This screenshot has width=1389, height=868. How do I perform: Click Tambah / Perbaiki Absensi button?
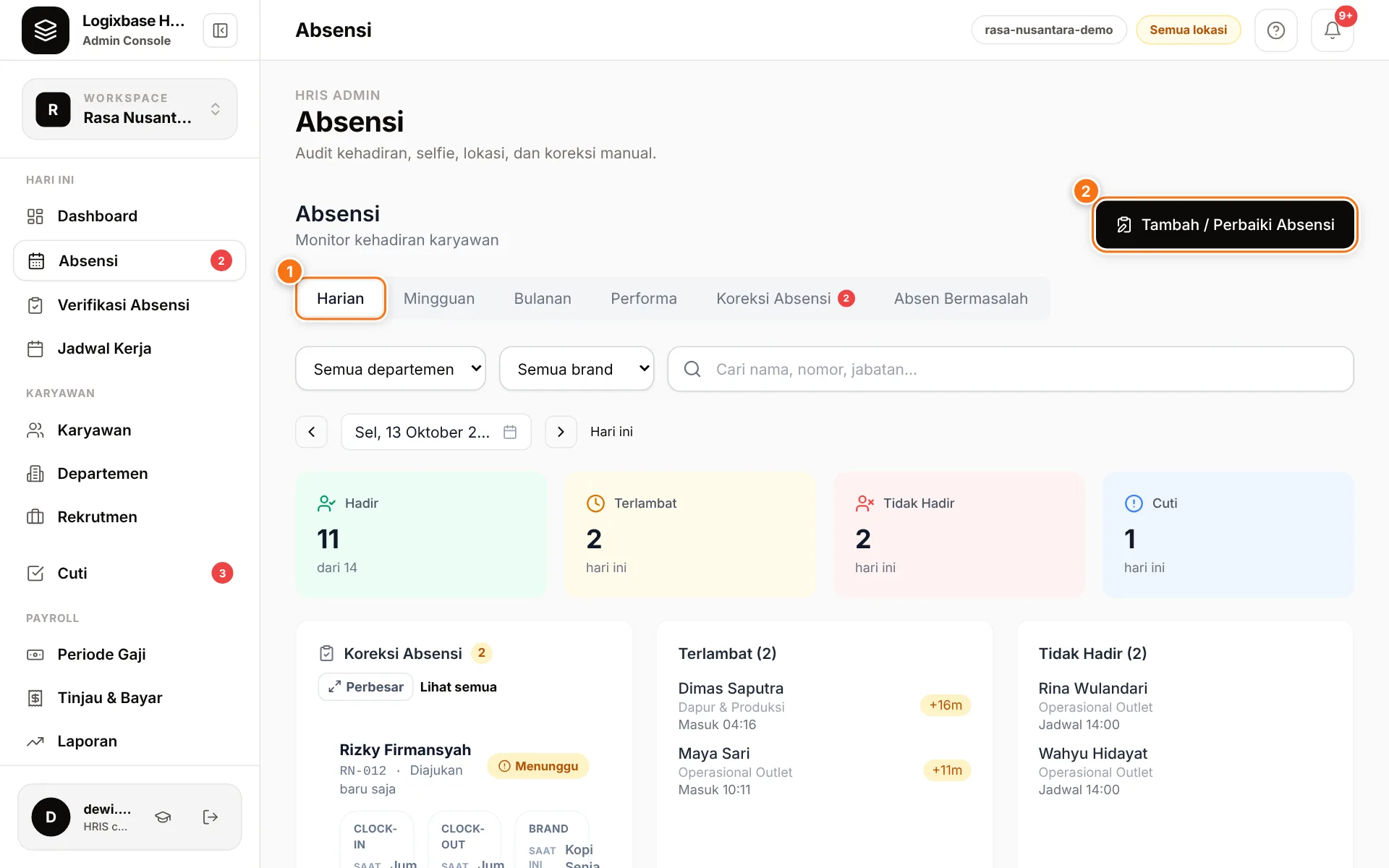[1225, 225]
